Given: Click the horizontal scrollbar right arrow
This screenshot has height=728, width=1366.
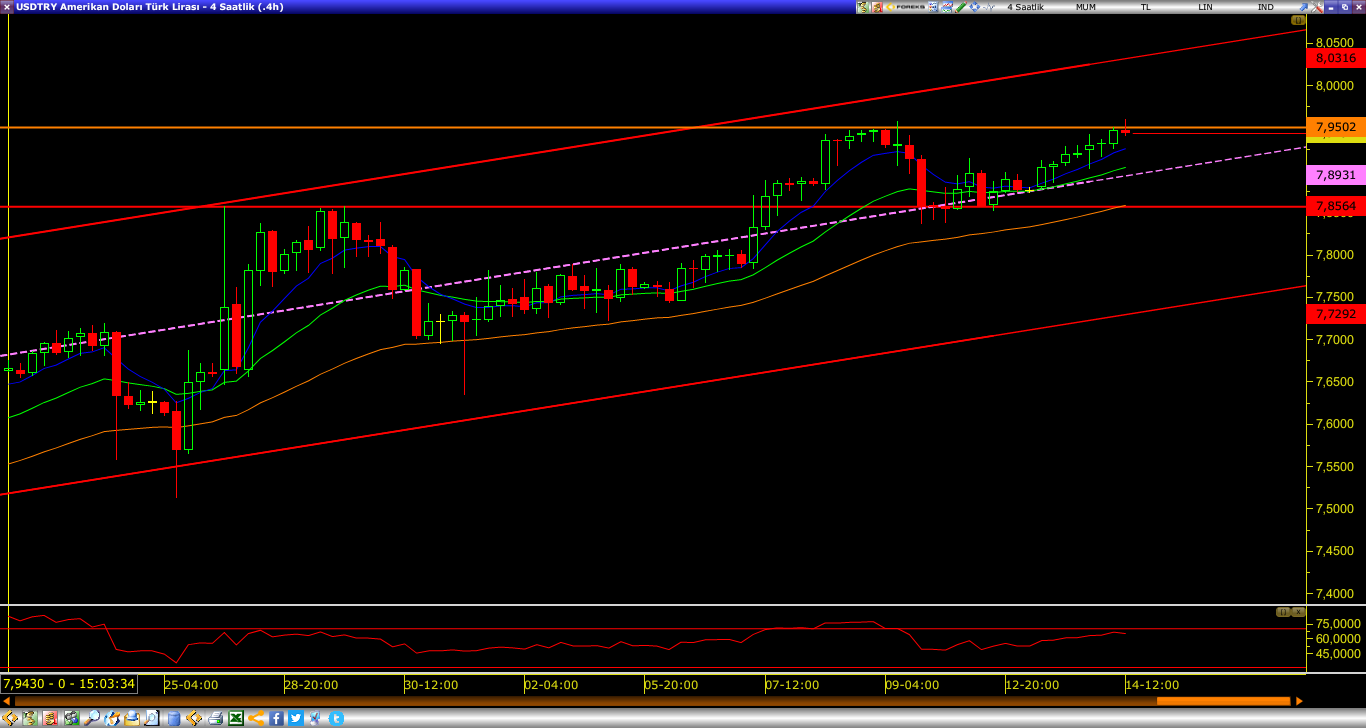Looking at the screenshot, I should [x=1299, y=701].
